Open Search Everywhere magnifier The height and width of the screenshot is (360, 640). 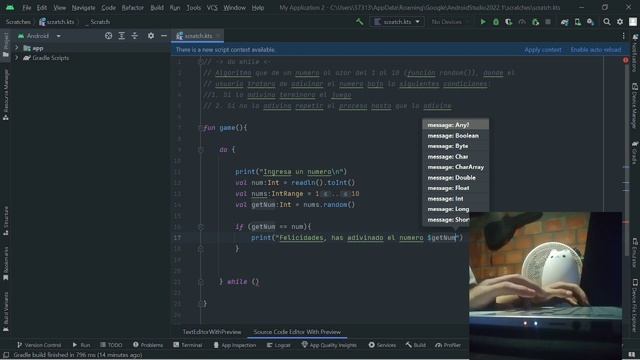point(607,22)
